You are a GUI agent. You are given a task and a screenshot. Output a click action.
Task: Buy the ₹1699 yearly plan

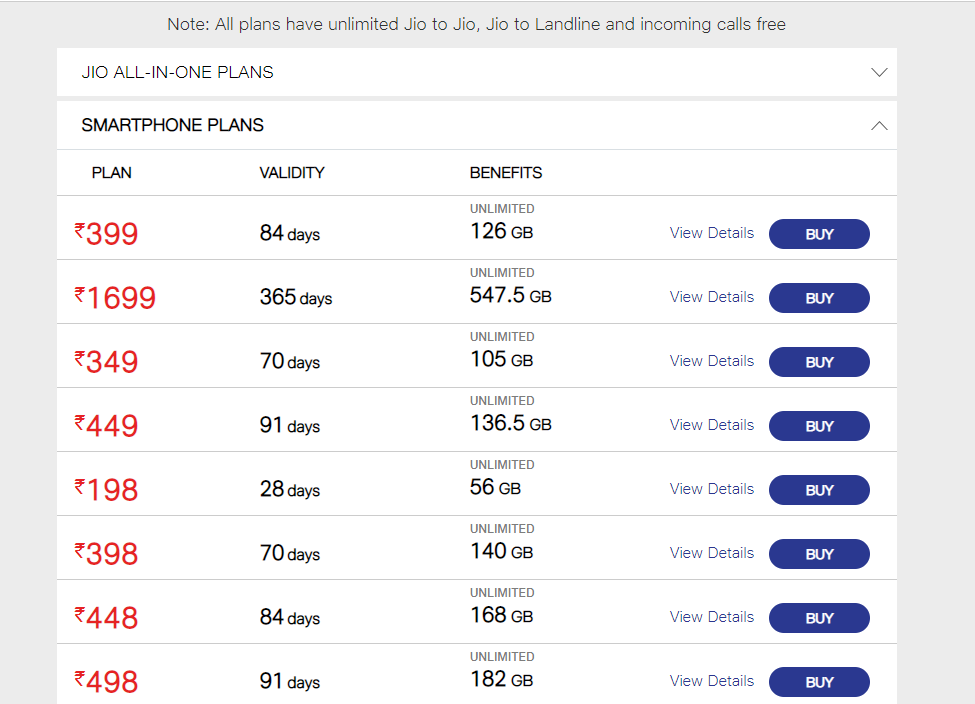819,298
